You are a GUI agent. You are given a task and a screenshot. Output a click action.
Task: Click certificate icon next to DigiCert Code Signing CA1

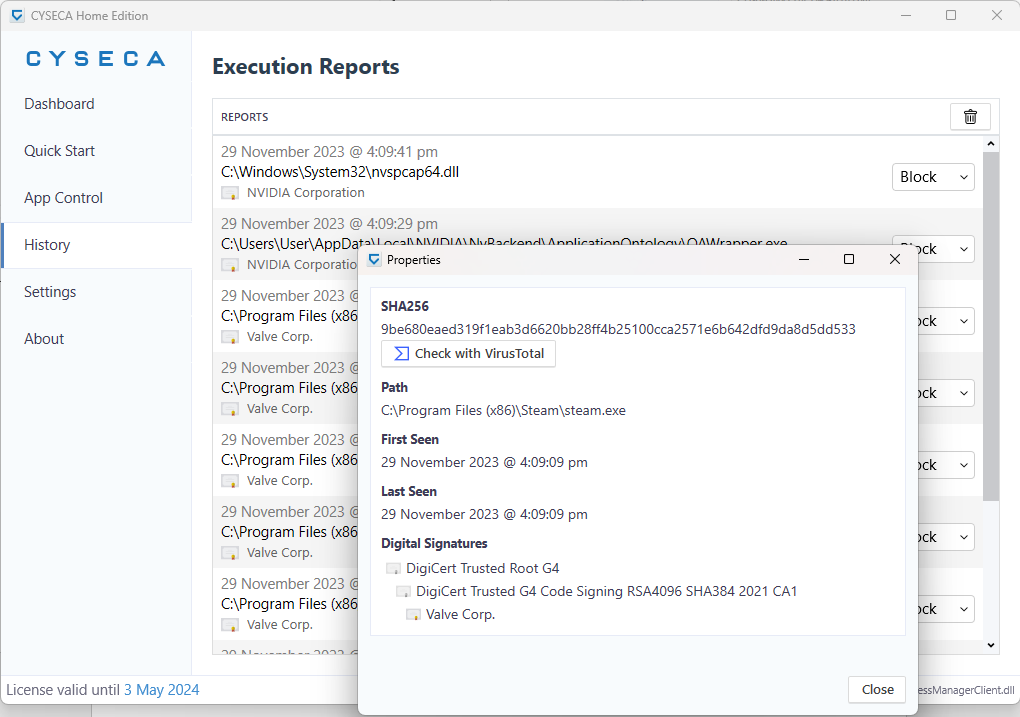click(403, 591)
